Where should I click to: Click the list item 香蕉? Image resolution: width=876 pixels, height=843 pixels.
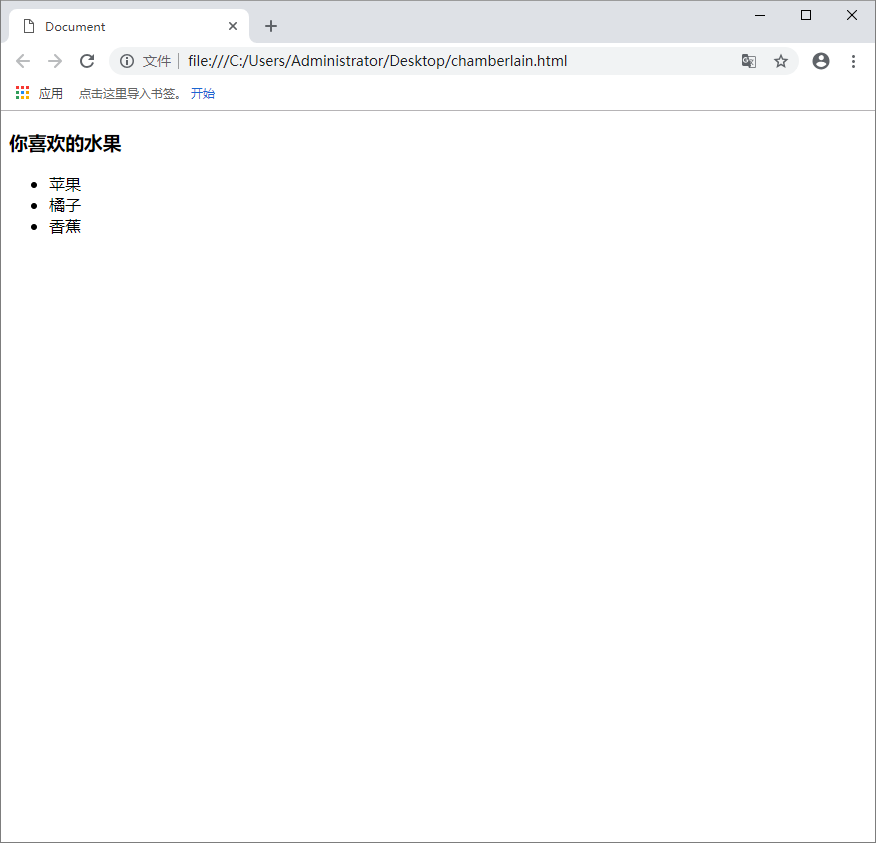(x=65, y=227)
